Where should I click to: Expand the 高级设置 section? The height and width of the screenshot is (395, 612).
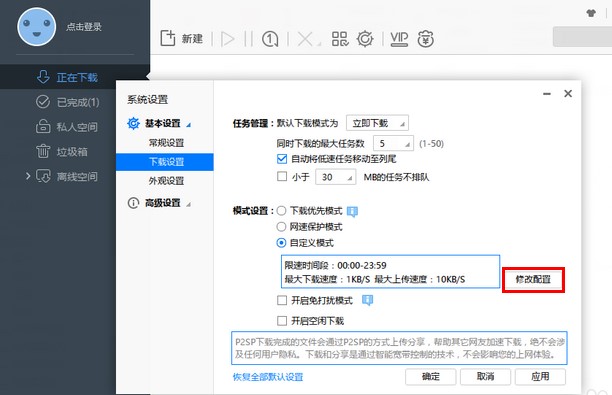pyautogui.click(x=189, y=204)
